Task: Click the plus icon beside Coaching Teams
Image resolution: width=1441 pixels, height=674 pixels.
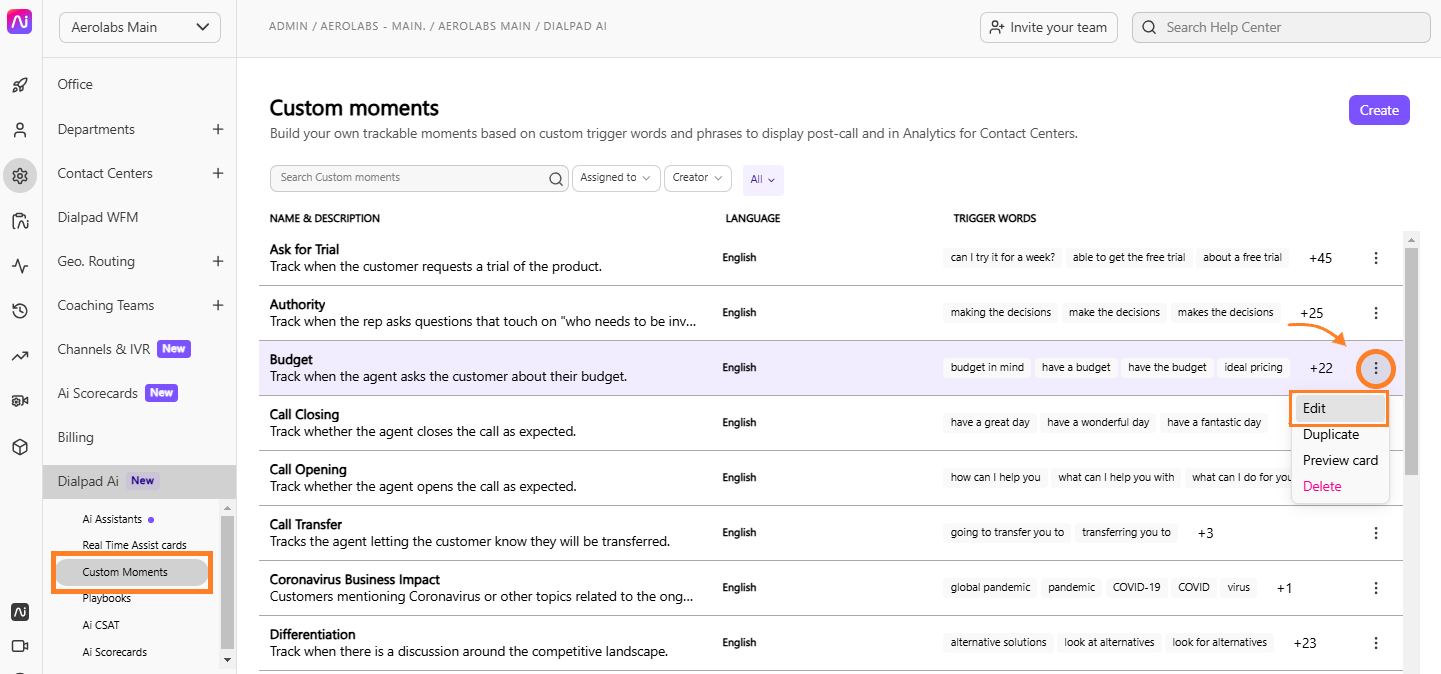Action: point(218,305)
